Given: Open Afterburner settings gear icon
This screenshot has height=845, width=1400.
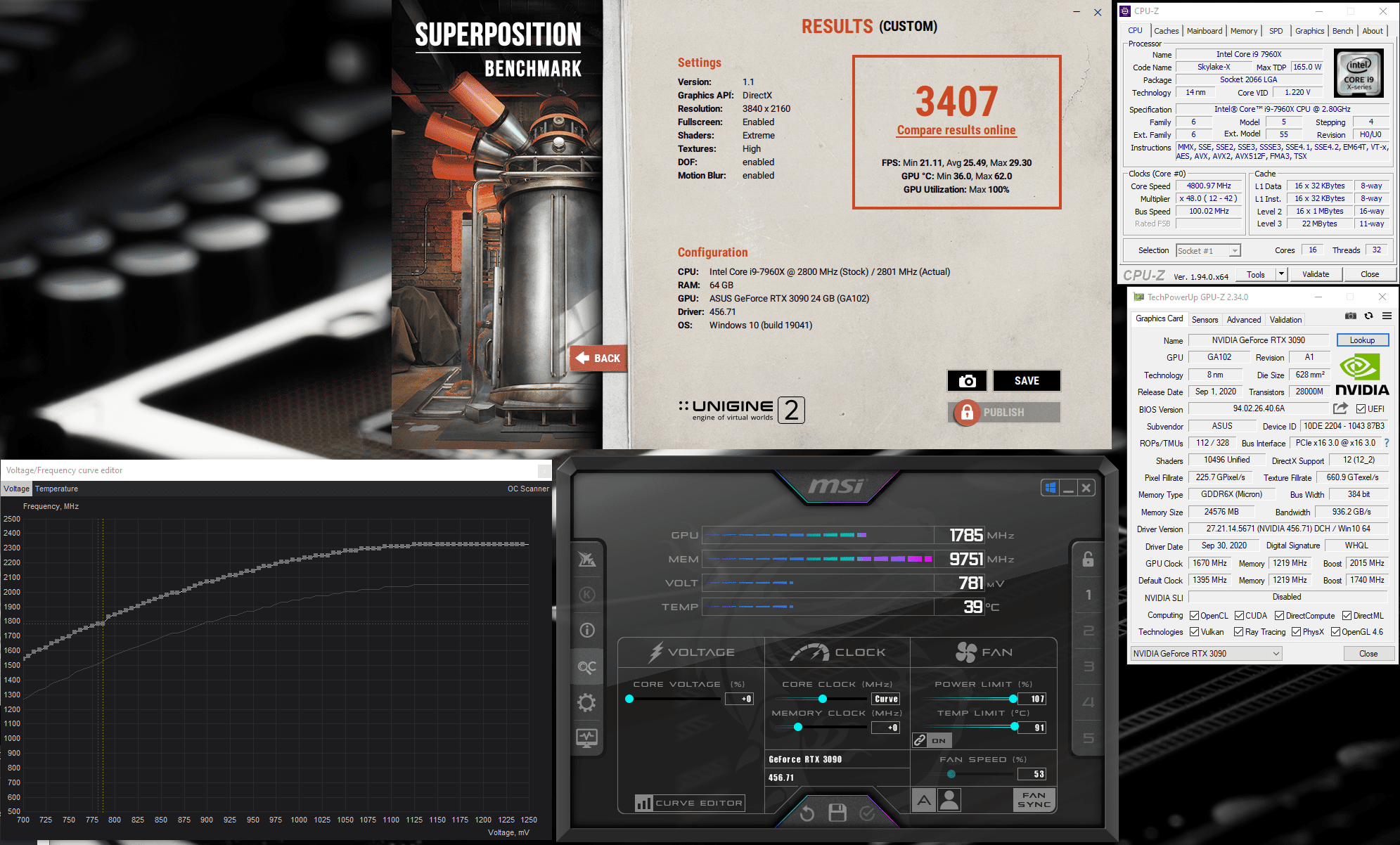Looking at the screenshot, I should (x=587, y=702).
